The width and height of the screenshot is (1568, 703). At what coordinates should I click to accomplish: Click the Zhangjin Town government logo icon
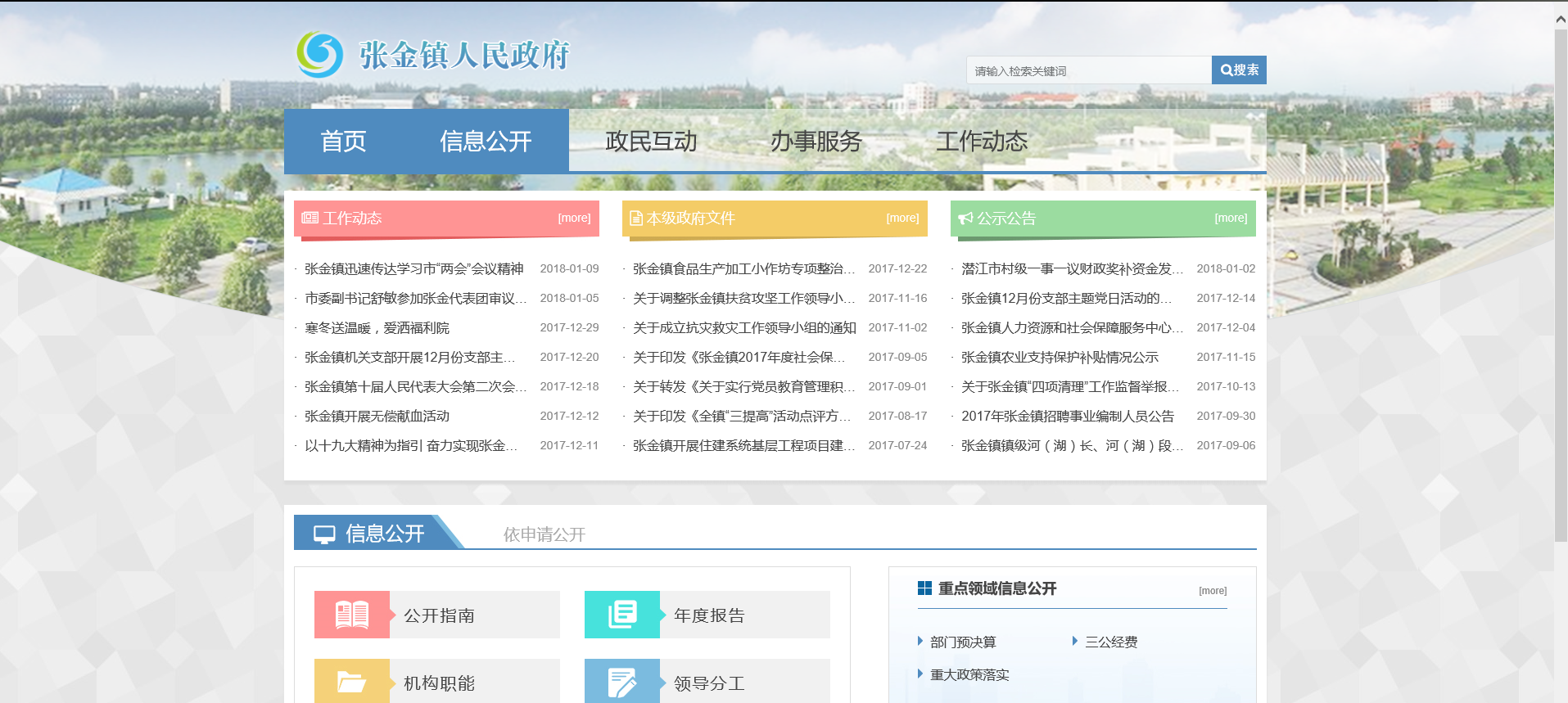tap(320, 55)
